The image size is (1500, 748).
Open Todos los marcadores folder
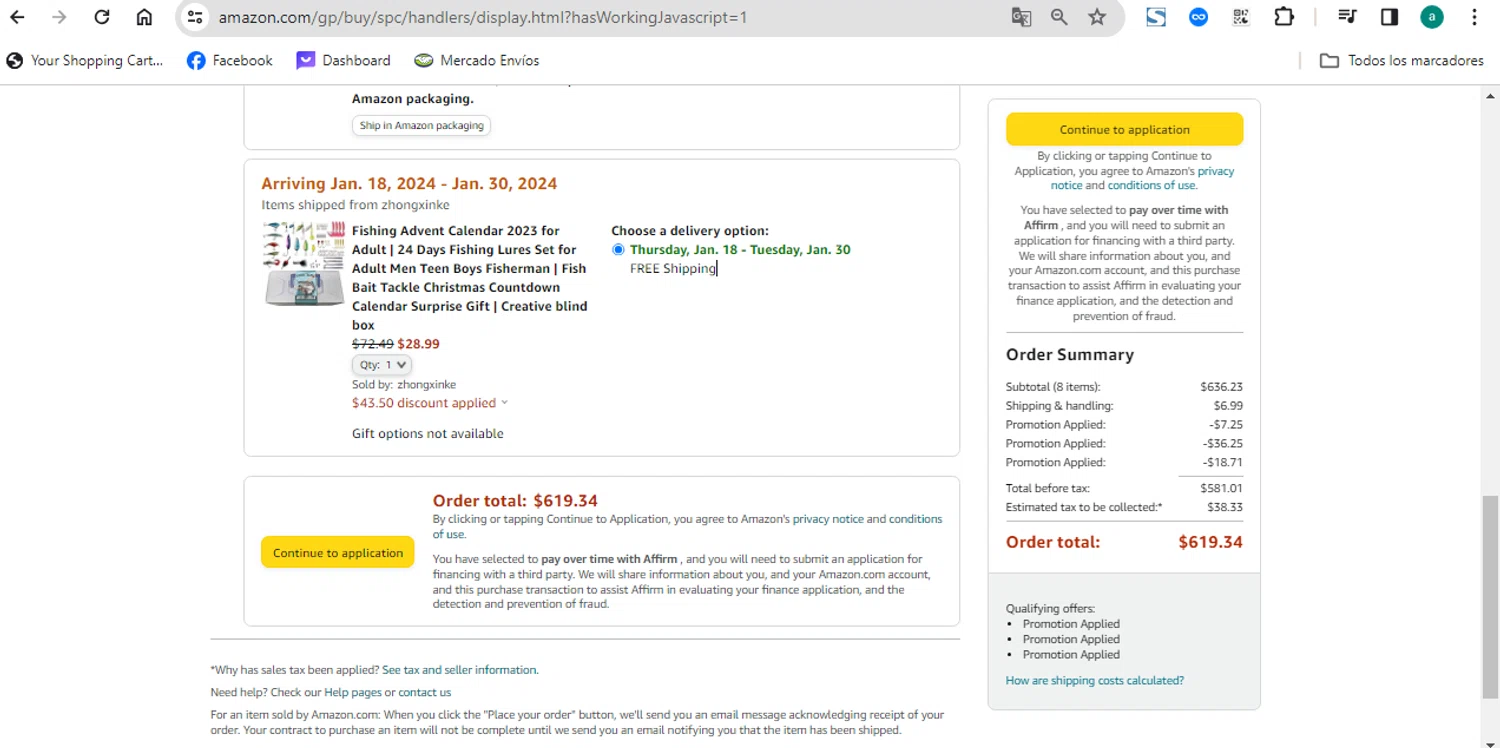(x=1402, y=61)
